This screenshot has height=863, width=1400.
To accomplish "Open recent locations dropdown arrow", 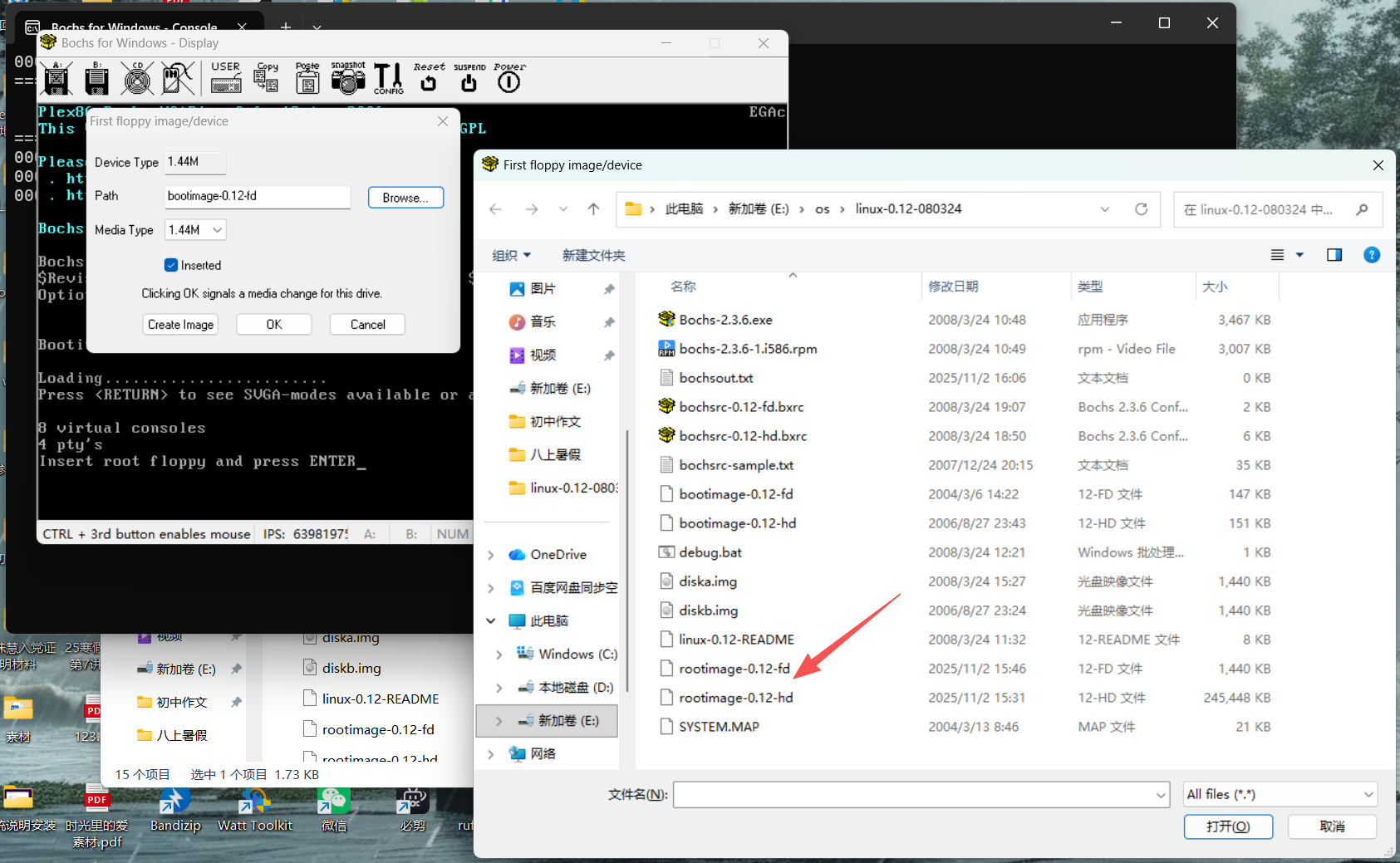I will coord(563,209).
